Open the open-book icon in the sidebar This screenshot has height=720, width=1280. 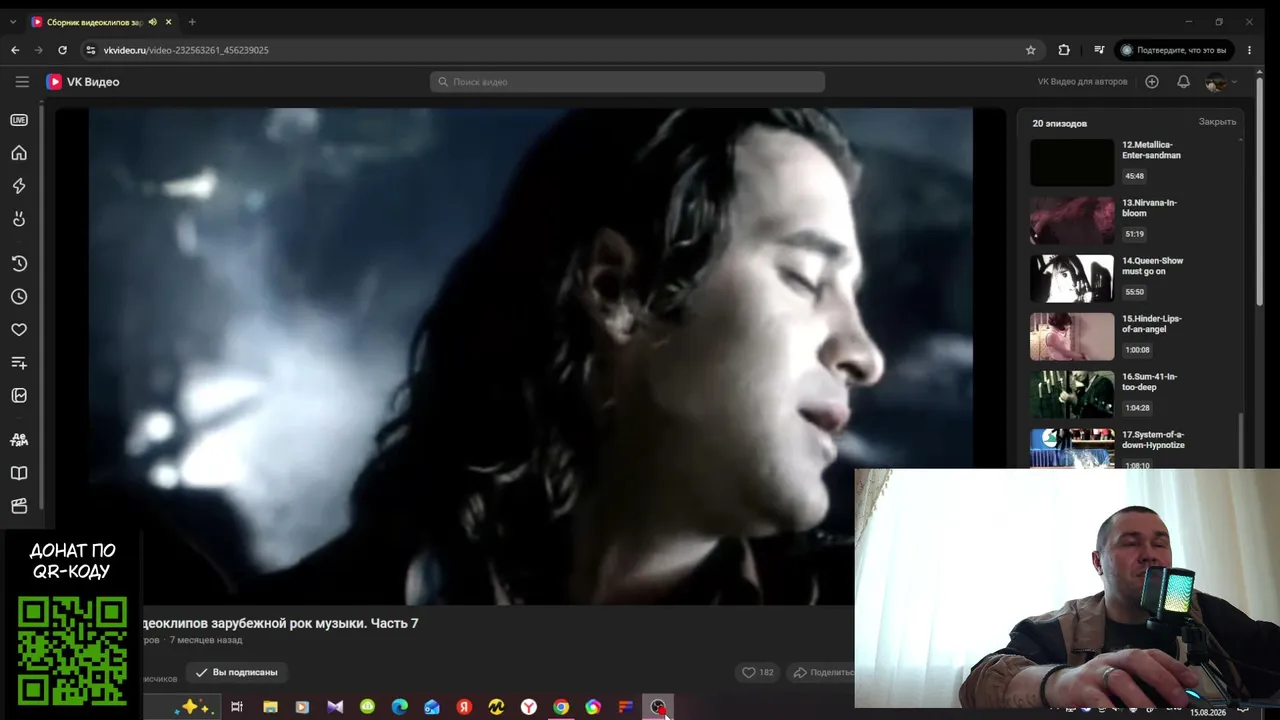click(x=19, y=473)
